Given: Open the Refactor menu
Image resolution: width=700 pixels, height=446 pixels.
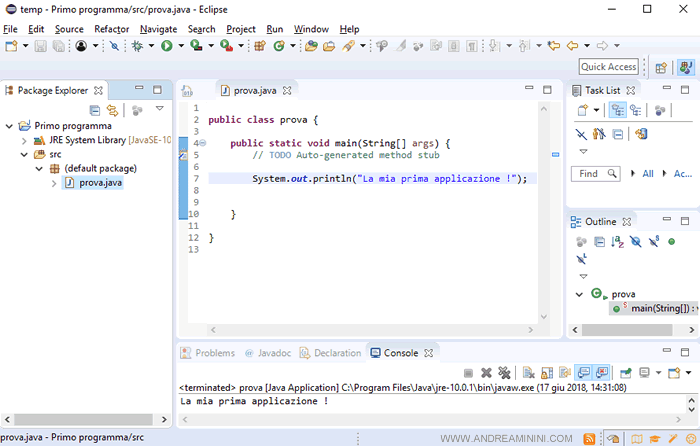Looking at the screenshot, I should (111, 29).
